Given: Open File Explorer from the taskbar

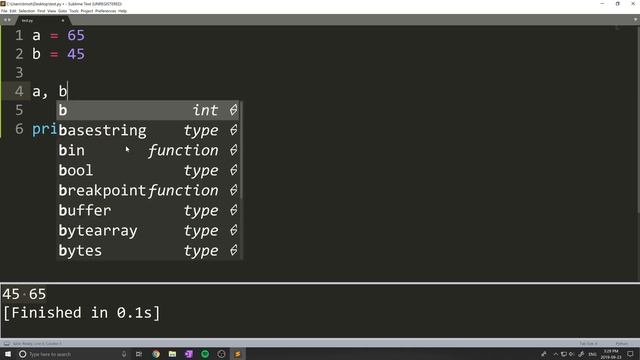Looking at the screenshot, I should [x=172, y=354].
